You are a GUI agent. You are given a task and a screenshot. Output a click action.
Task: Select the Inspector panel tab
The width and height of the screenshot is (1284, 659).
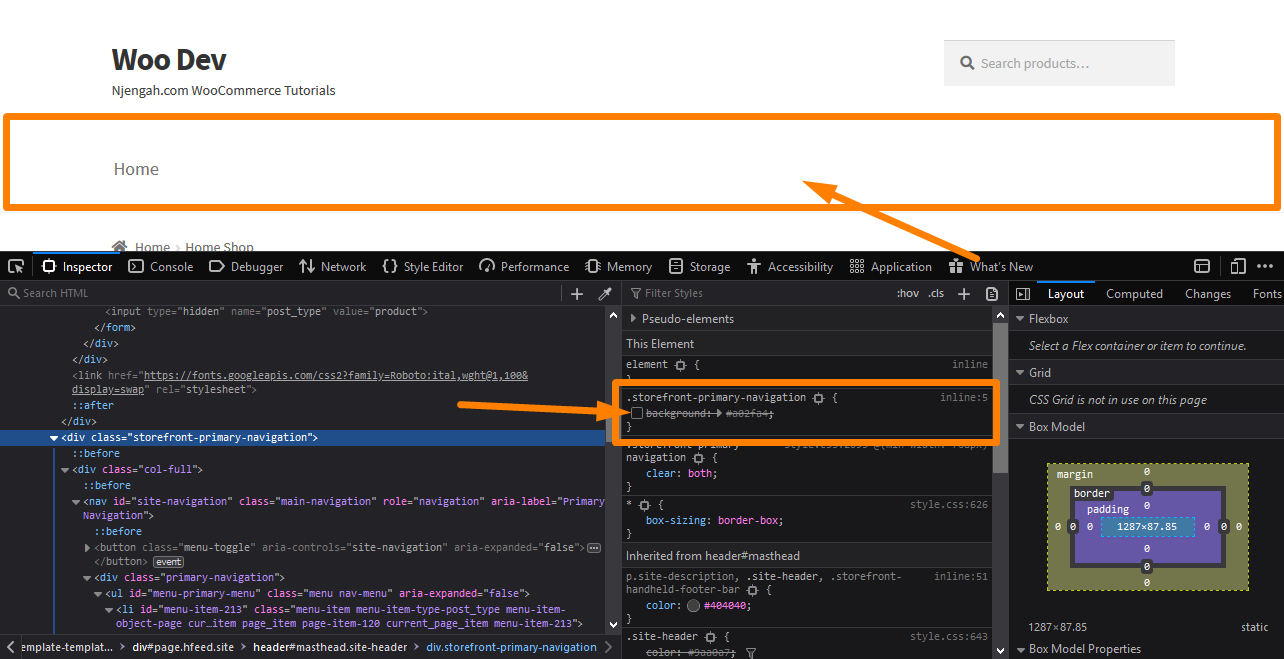point(77,267)
